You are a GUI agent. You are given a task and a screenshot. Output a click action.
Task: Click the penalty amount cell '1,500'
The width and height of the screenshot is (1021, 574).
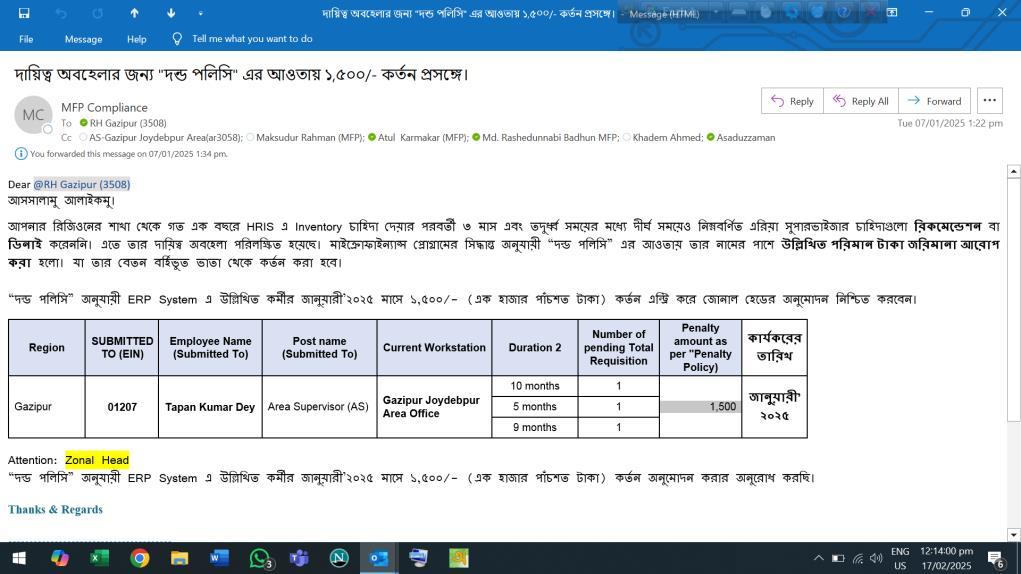coord(700,407)
